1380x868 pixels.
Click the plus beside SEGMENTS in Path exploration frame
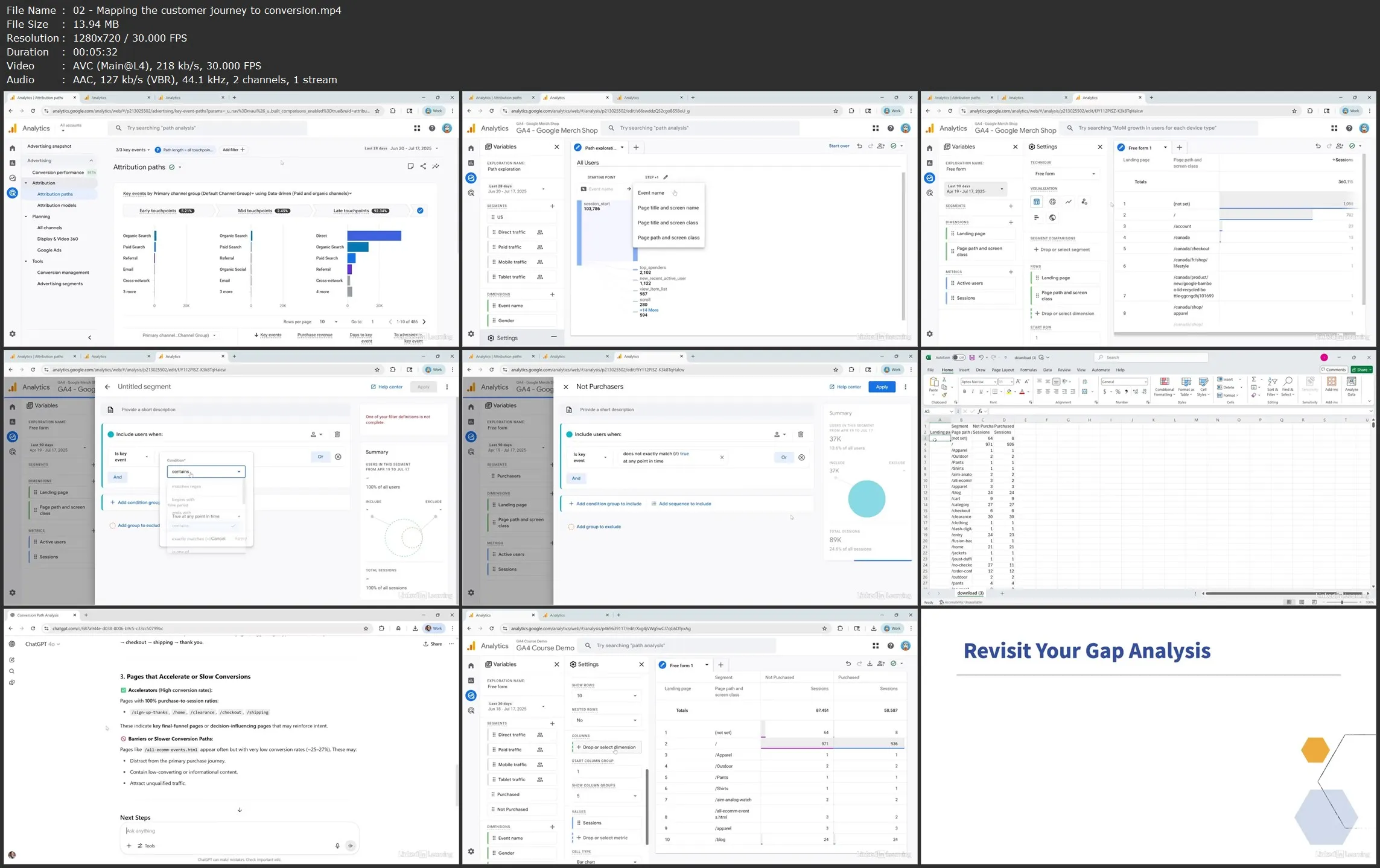click(552, 206)
